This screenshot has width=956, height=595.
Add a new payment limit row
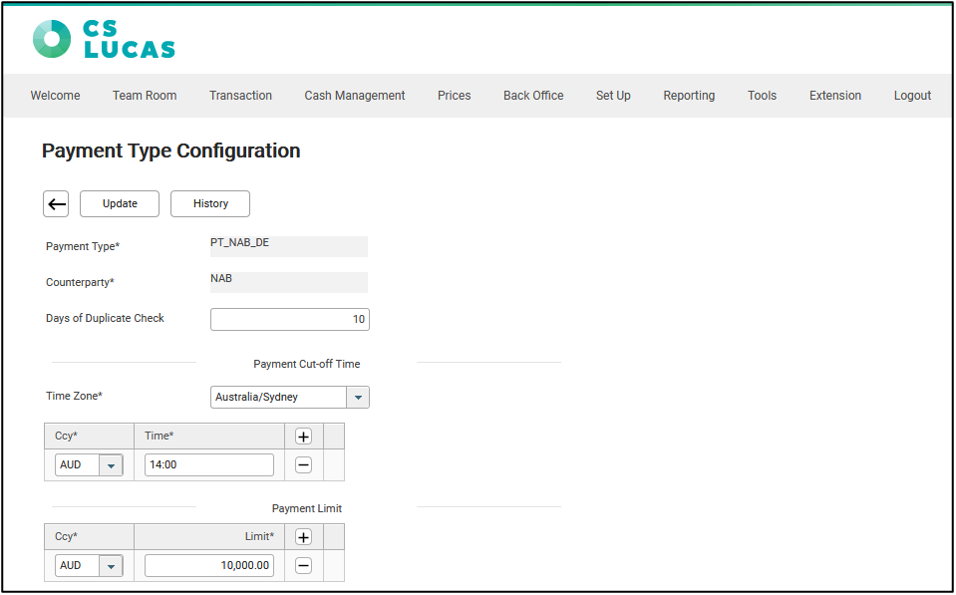click(x=304, y=537)
